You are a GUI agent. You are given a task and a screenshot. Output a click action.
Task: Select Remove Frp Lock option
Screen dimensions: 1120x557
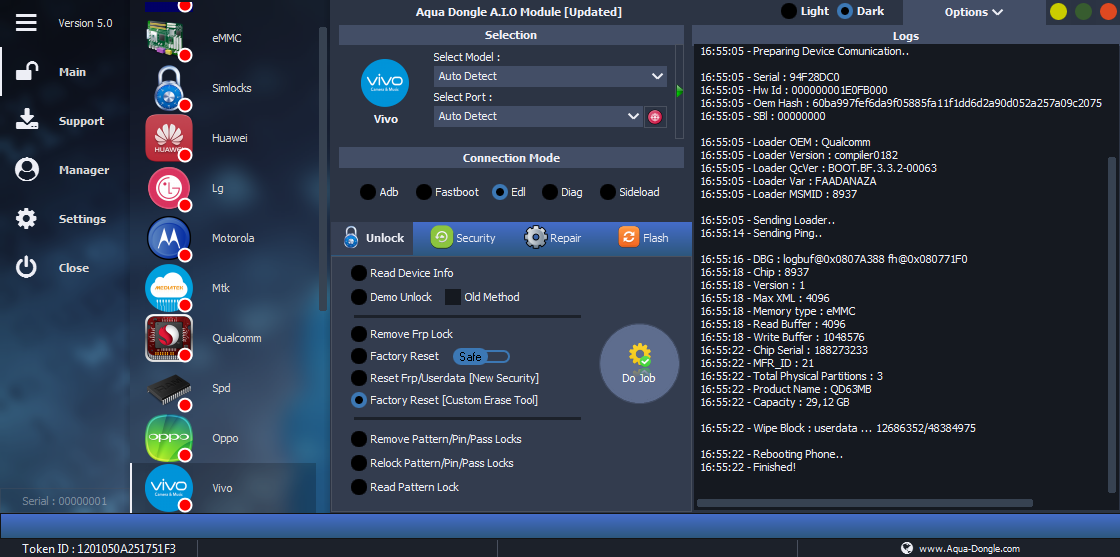402,334
